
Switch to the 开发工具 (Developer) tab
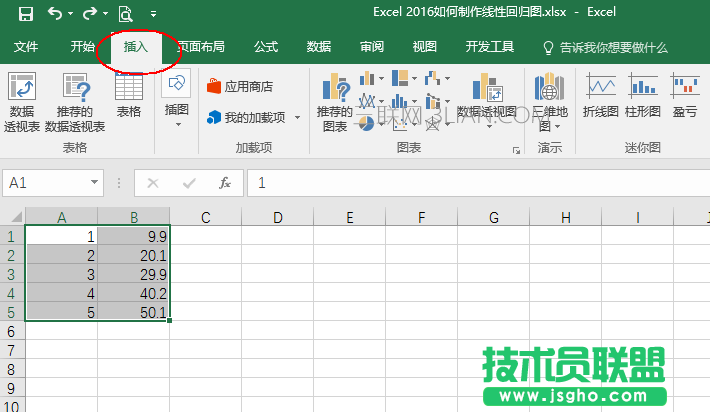tap(489, 47)
